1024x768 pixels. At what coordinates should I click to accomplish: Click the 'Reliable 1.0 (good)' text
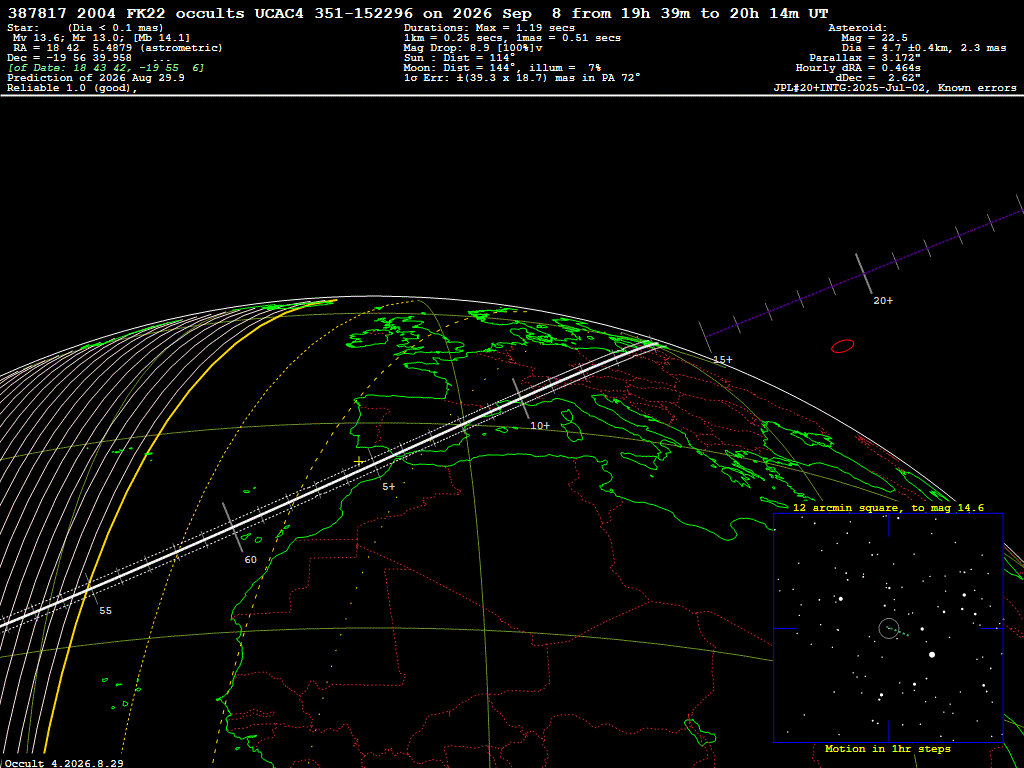pyautogui.click(x=72, y=88)
